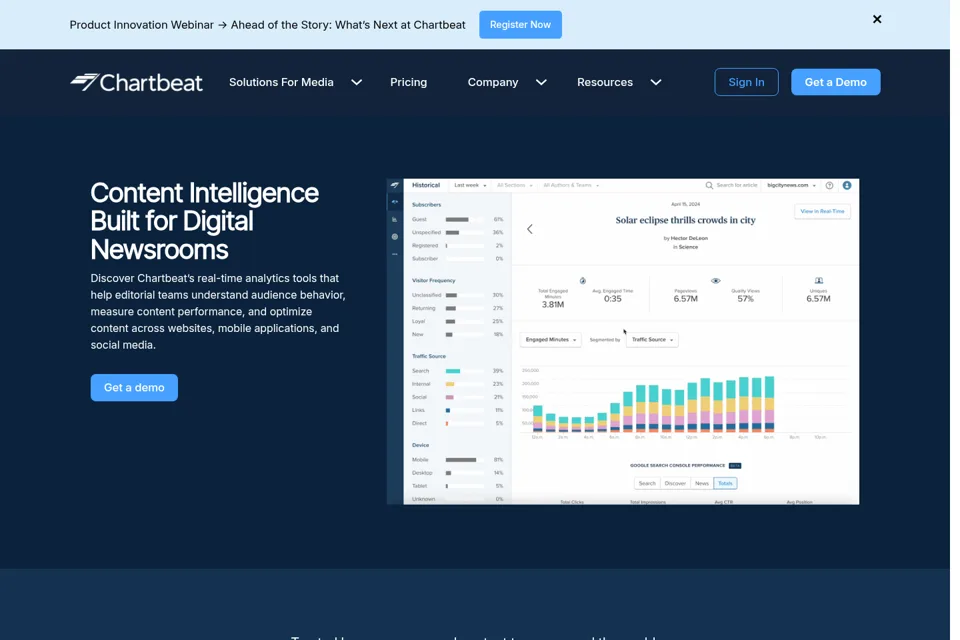Image resolution: width=960 pixels, height=640 pixels.
Task: Click the BETA badge beside Google Search Console
Action: tap(735, 465)
